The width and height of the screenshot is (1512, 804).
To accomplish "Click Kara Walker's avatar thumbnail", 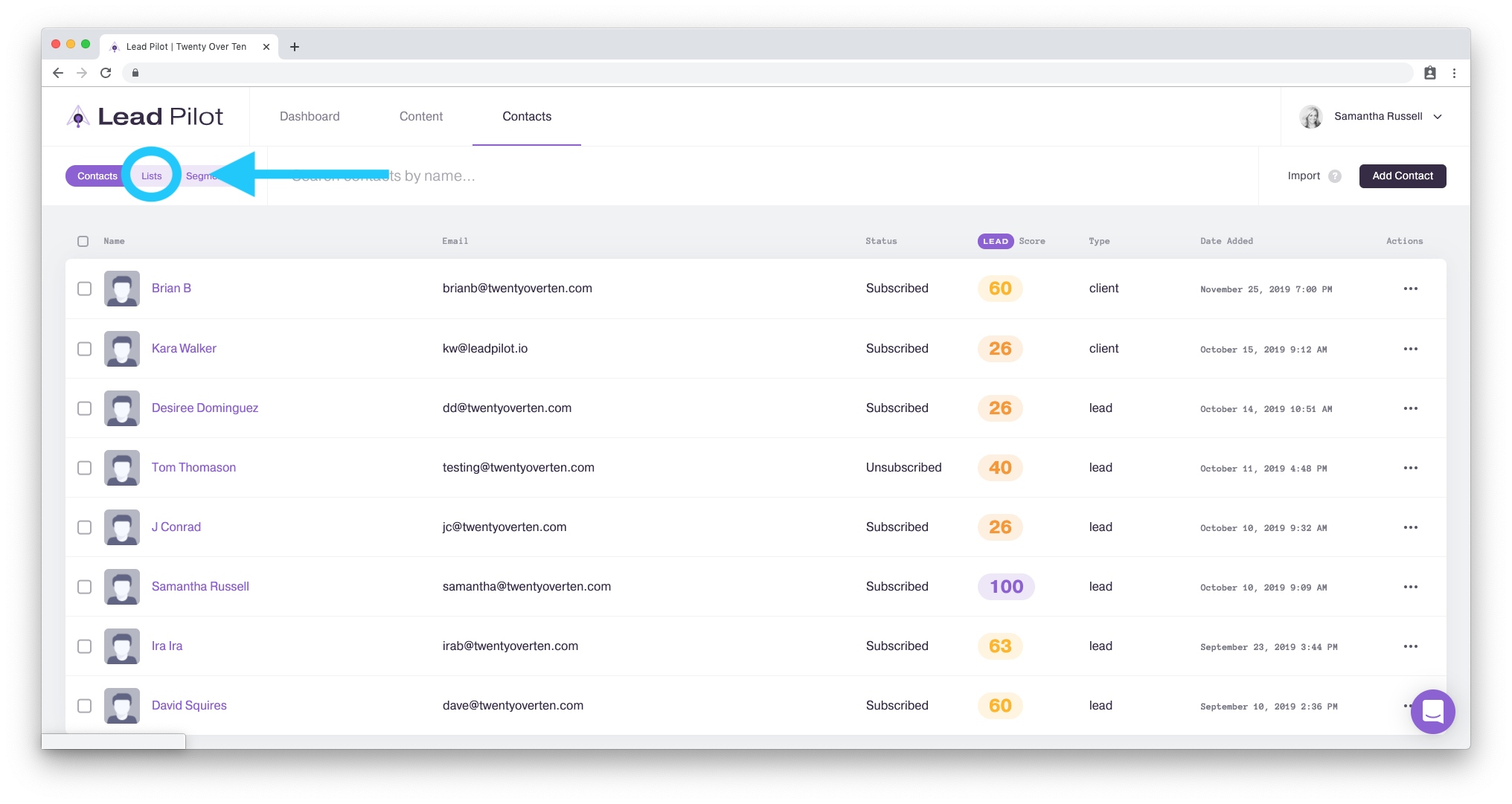I will pyautogui.click(x=122, y=349).
